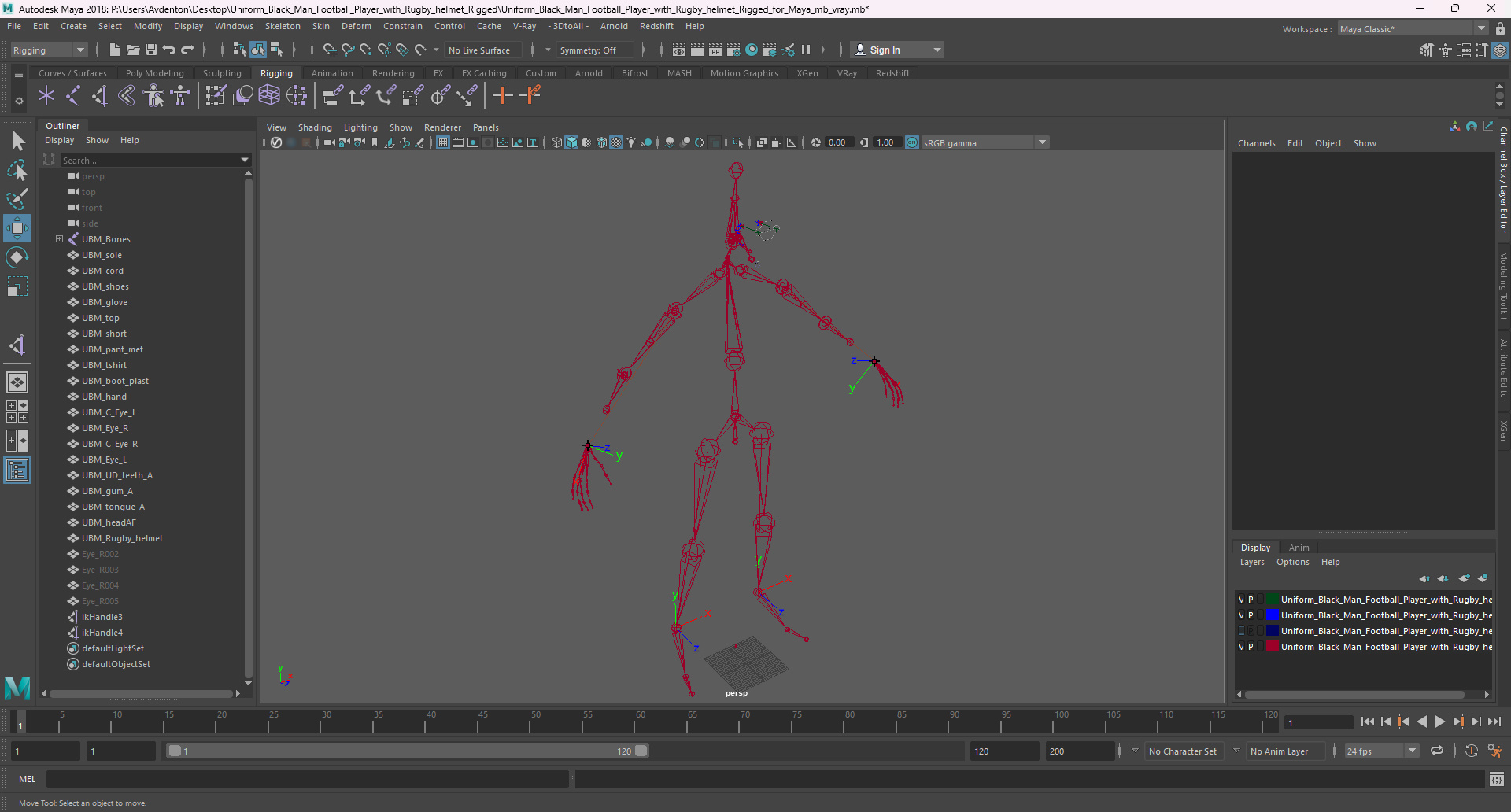Viewport: 1511px width, 812px height.
Task: Go to end of playback range
Action: (1494, 722)
